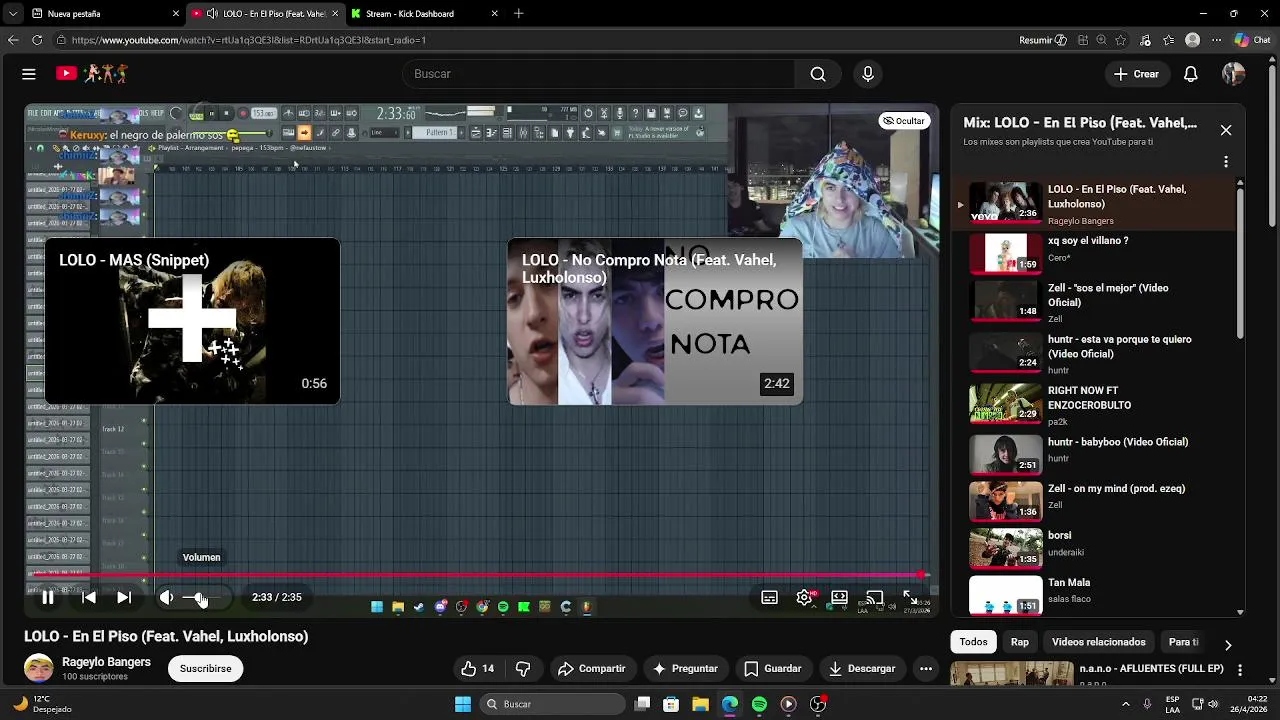1280x720 pixels.
Task: Reload the page in the browser
Action: (37, 40)
